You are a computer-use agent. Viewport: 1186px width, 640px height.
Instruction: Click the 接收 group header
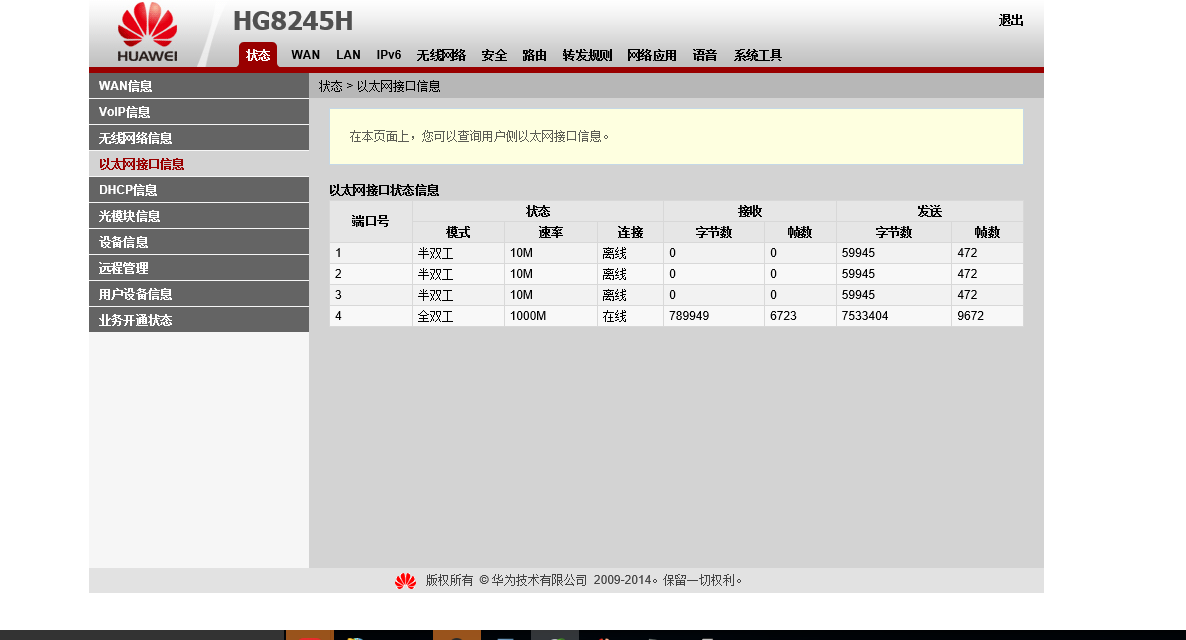click(750, 211)
